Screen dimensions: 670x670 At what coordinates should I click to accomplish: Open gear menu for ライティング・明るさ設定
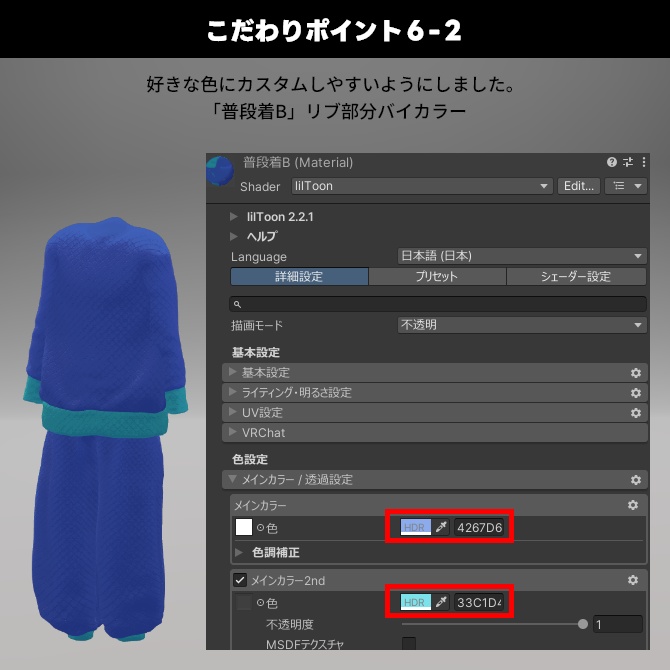coord(636,393)
